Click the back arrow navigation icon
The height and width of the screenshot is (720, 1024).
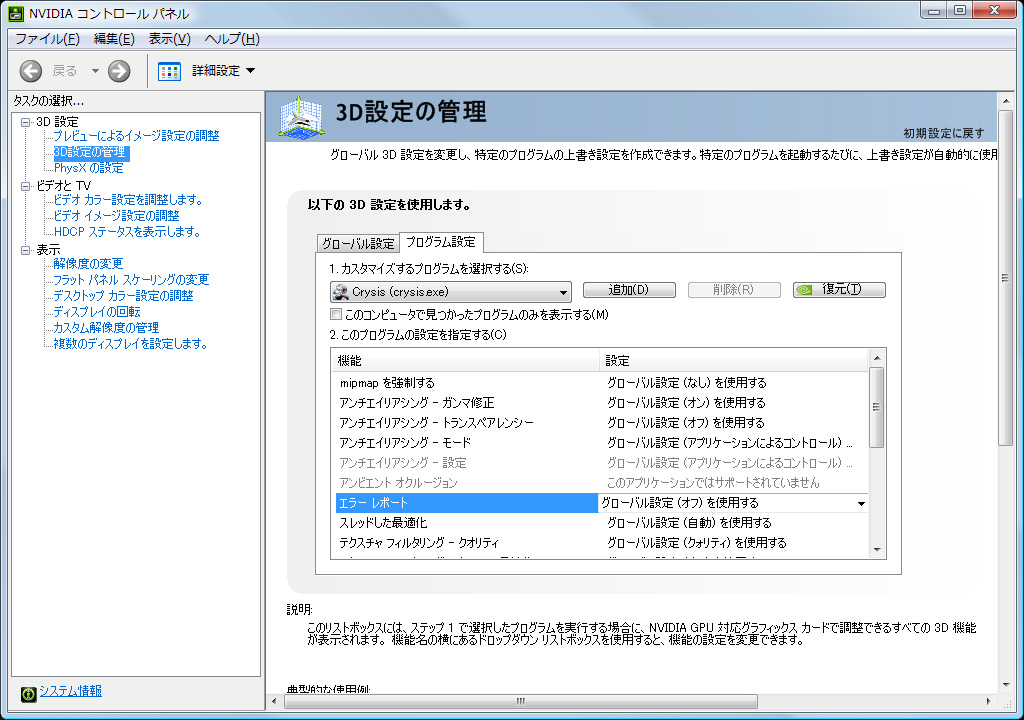(30, 71)
